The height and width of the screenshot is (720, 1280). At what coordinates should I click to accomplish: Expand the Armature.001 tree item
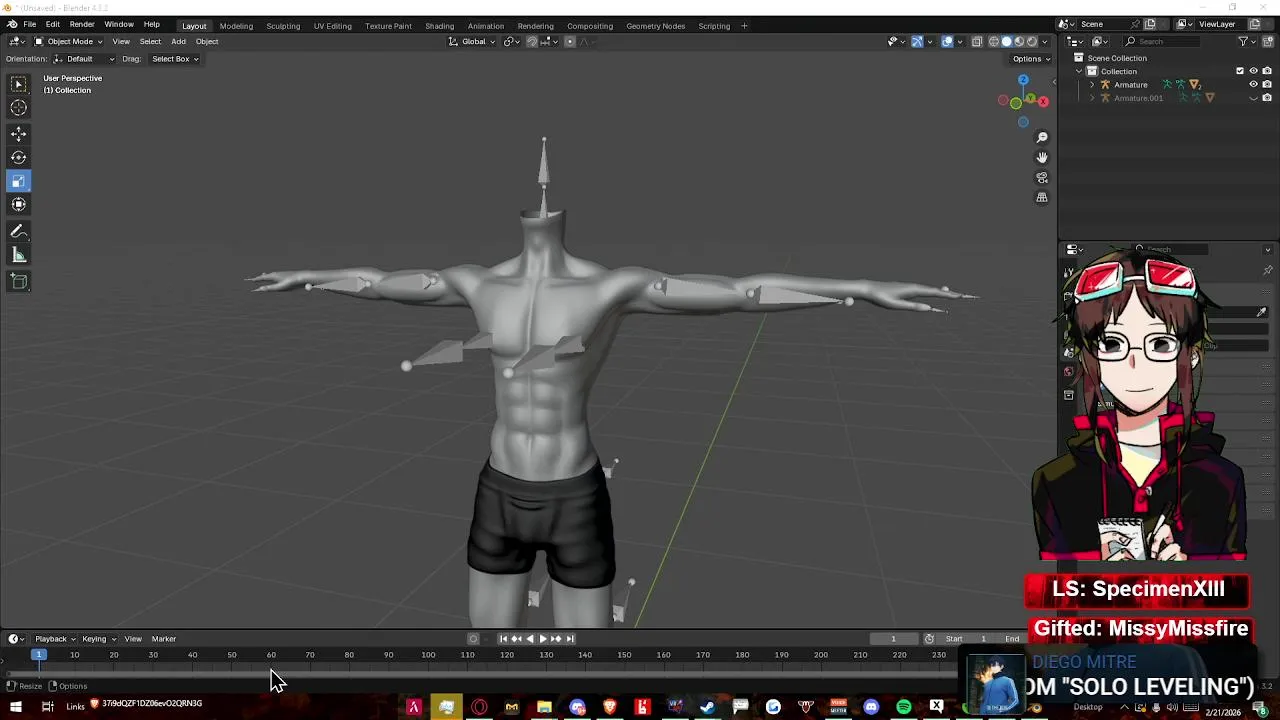1092,98
